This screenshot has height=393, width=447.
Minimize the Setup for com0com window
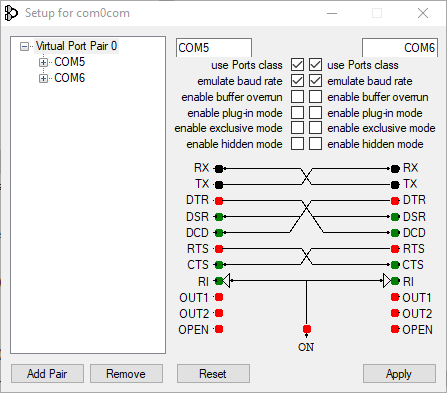pyautogui.click(x=332, y=13)
